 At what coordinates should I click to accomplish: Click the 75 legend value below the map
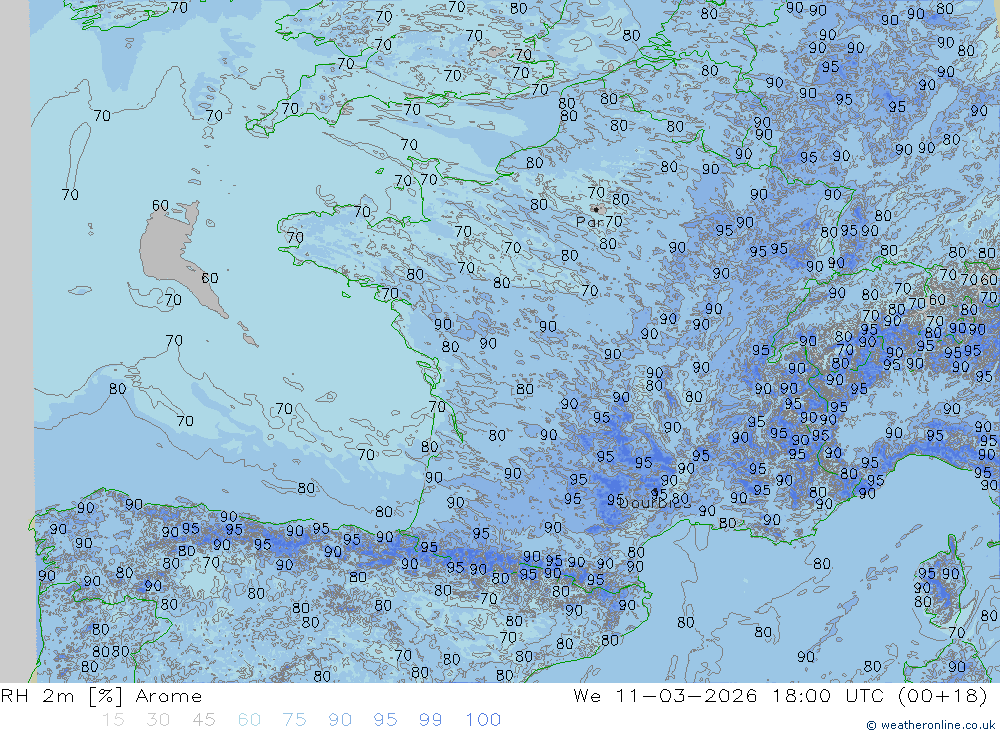pos(295,720)
